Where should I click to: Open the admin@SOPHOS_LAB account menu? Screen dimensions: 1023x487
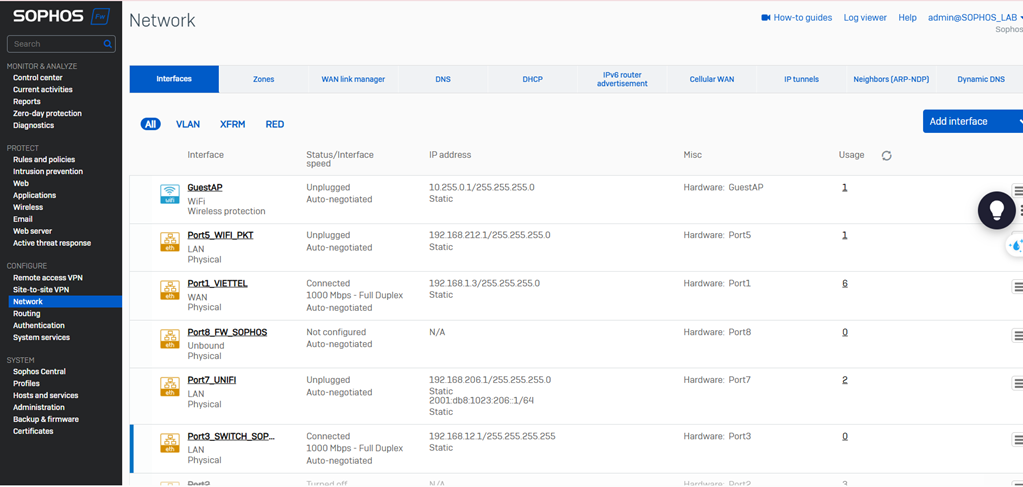coord(974,18)
